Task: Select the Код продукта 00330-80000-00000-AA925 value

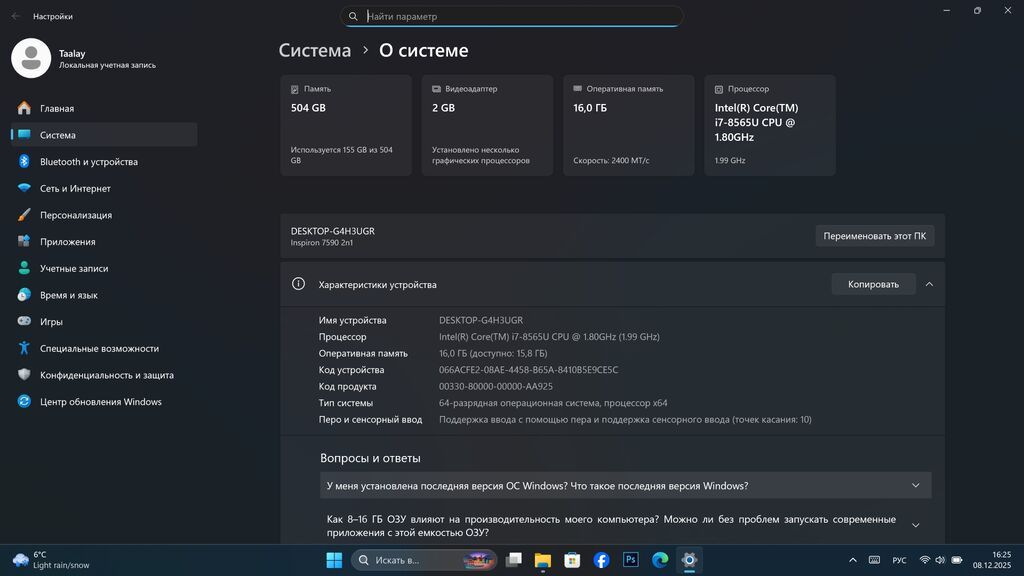Action: pyautogui.click(x=496, y=387)
